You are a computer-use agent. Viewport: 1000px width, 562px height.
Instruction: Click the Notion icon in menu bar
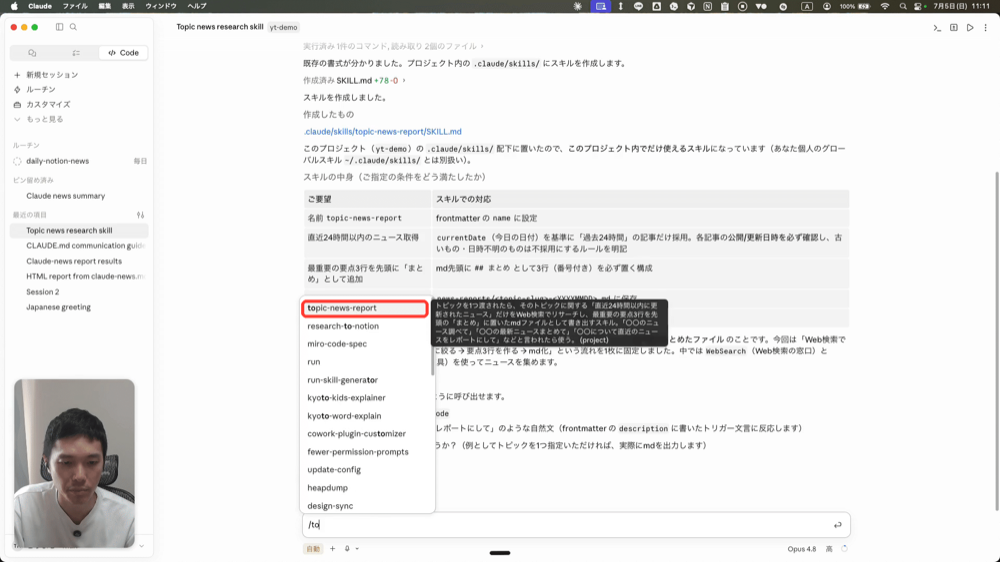click(707, 6)
